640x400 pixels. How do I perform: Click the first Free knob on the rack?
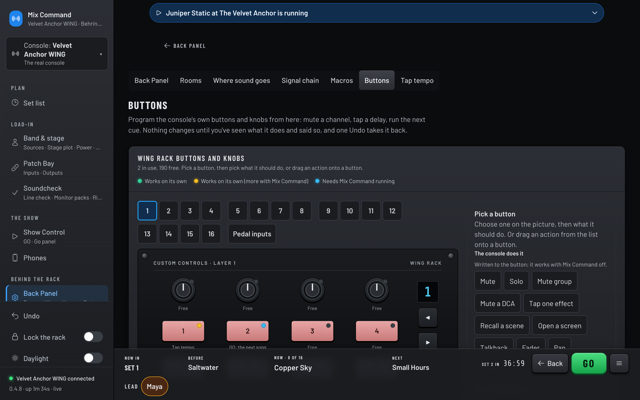183,290
